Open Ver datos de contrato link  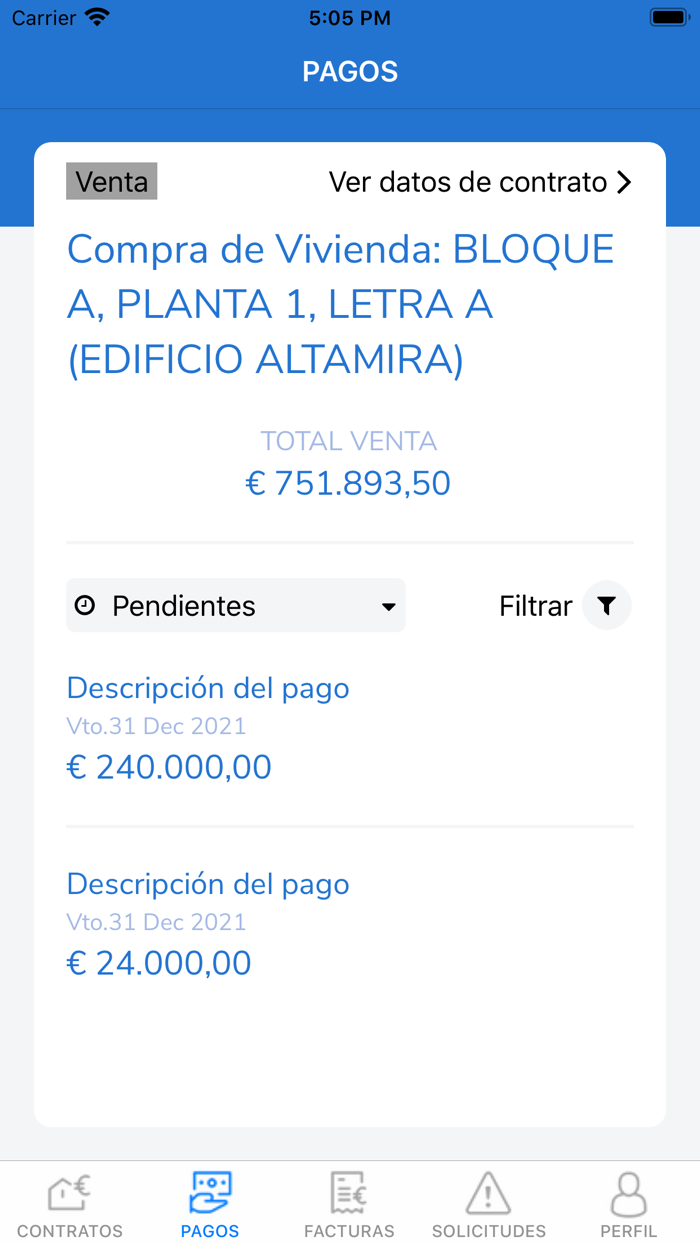tap(468, 182)
